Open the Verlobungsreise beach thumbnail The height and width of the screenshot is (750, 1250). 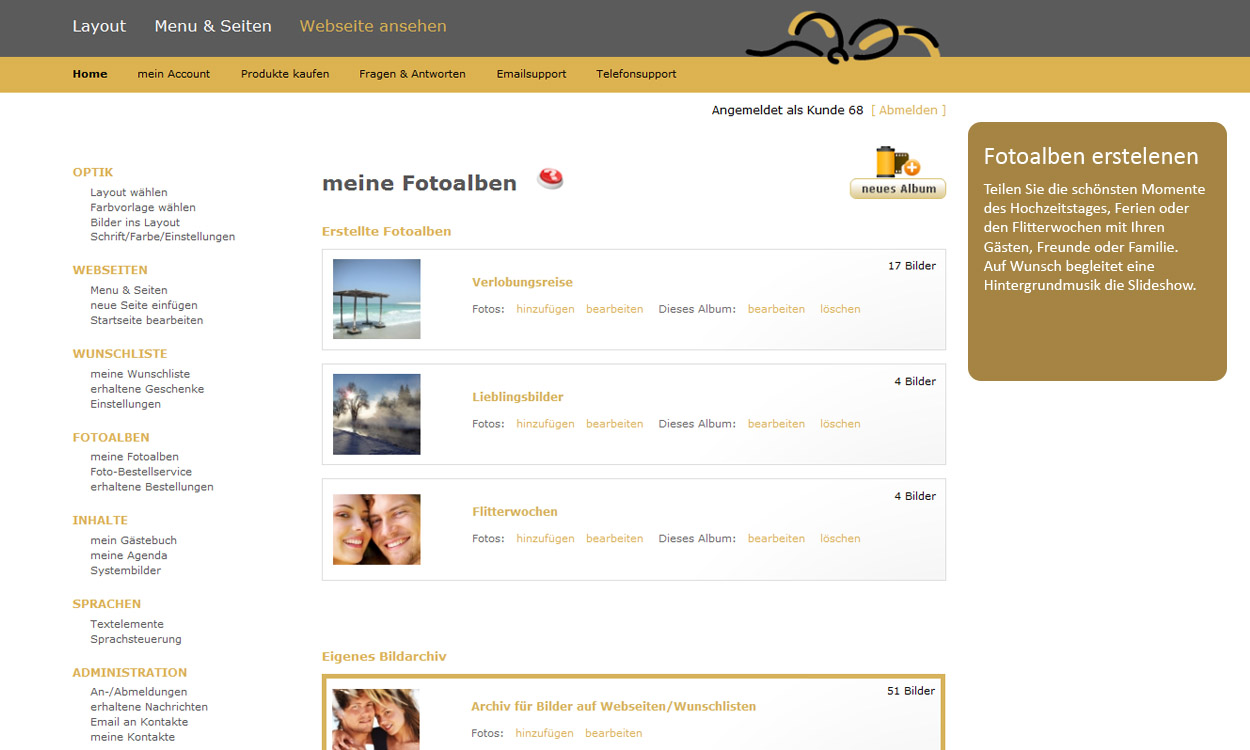click(376, 299)
